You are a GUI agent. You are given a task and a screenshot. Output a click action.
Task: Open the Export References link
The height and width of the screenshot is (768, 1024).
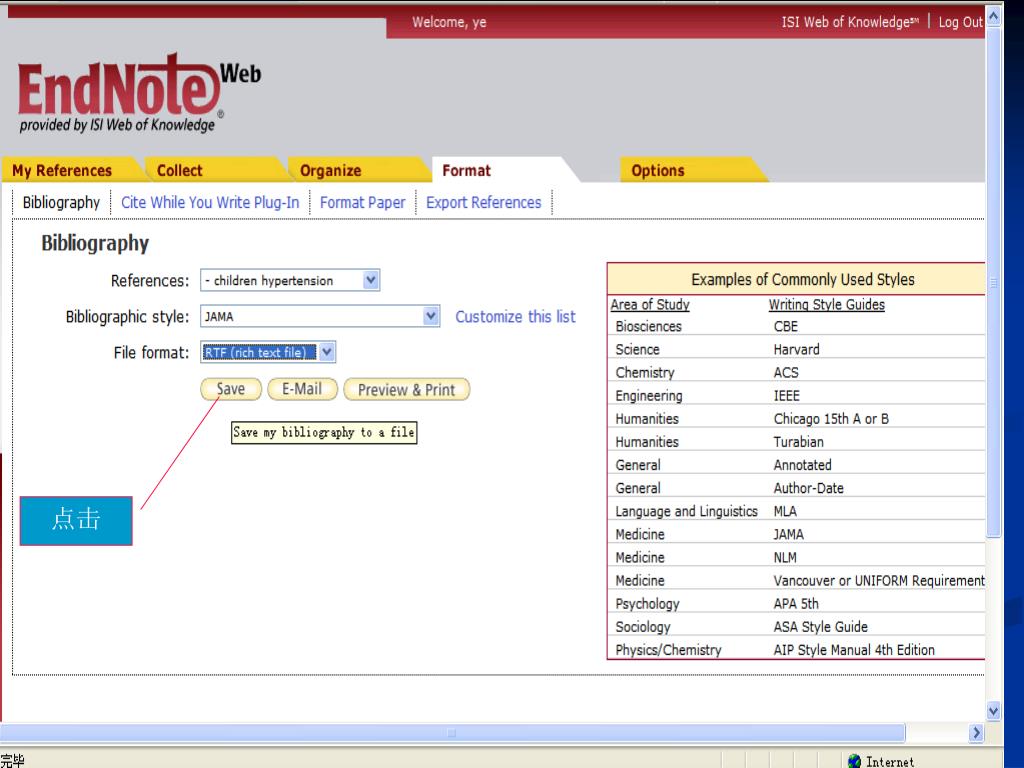point(484,202)
